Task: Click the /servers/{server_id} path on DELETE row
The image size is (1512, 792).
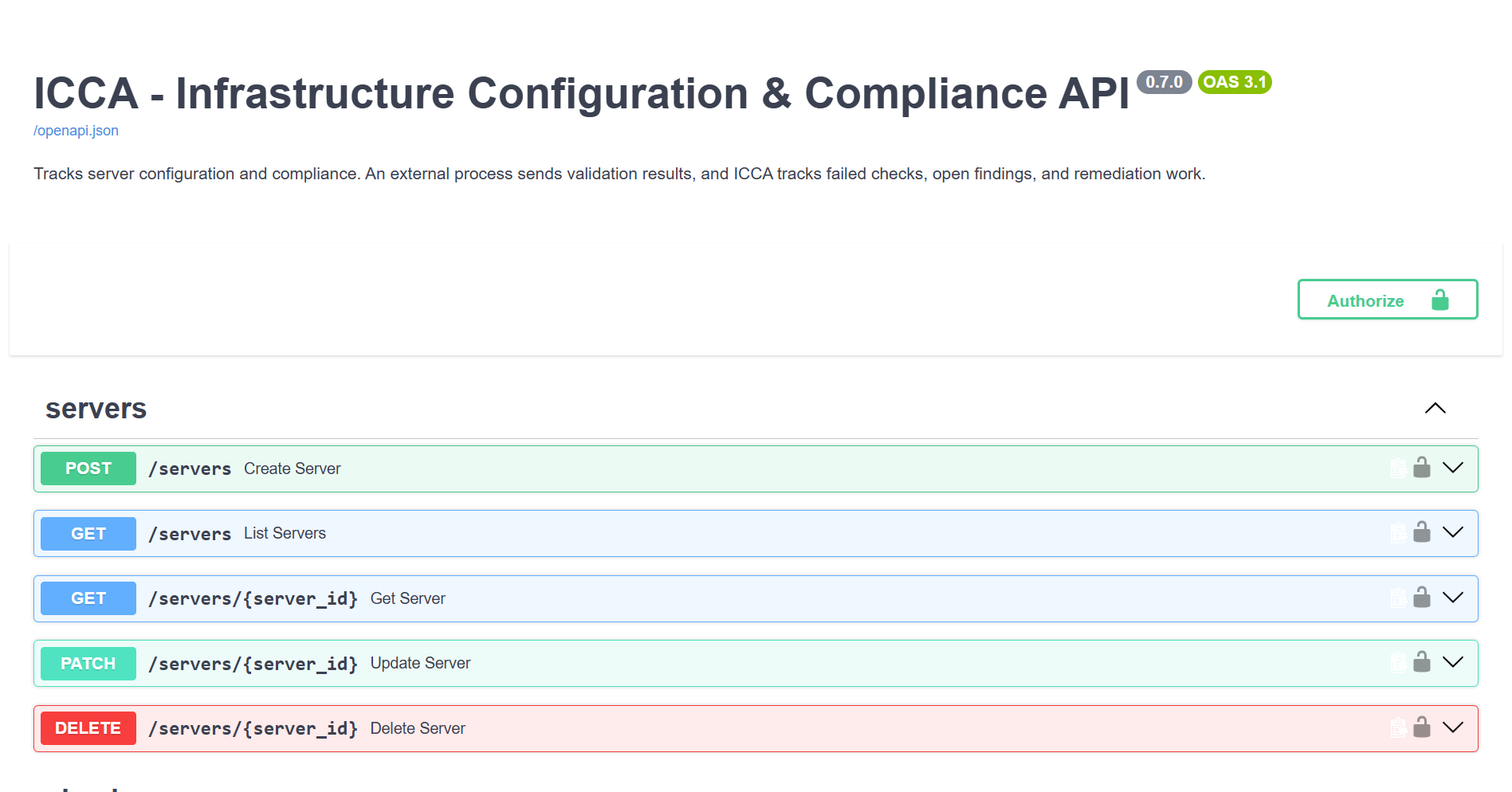Action: 253,728
